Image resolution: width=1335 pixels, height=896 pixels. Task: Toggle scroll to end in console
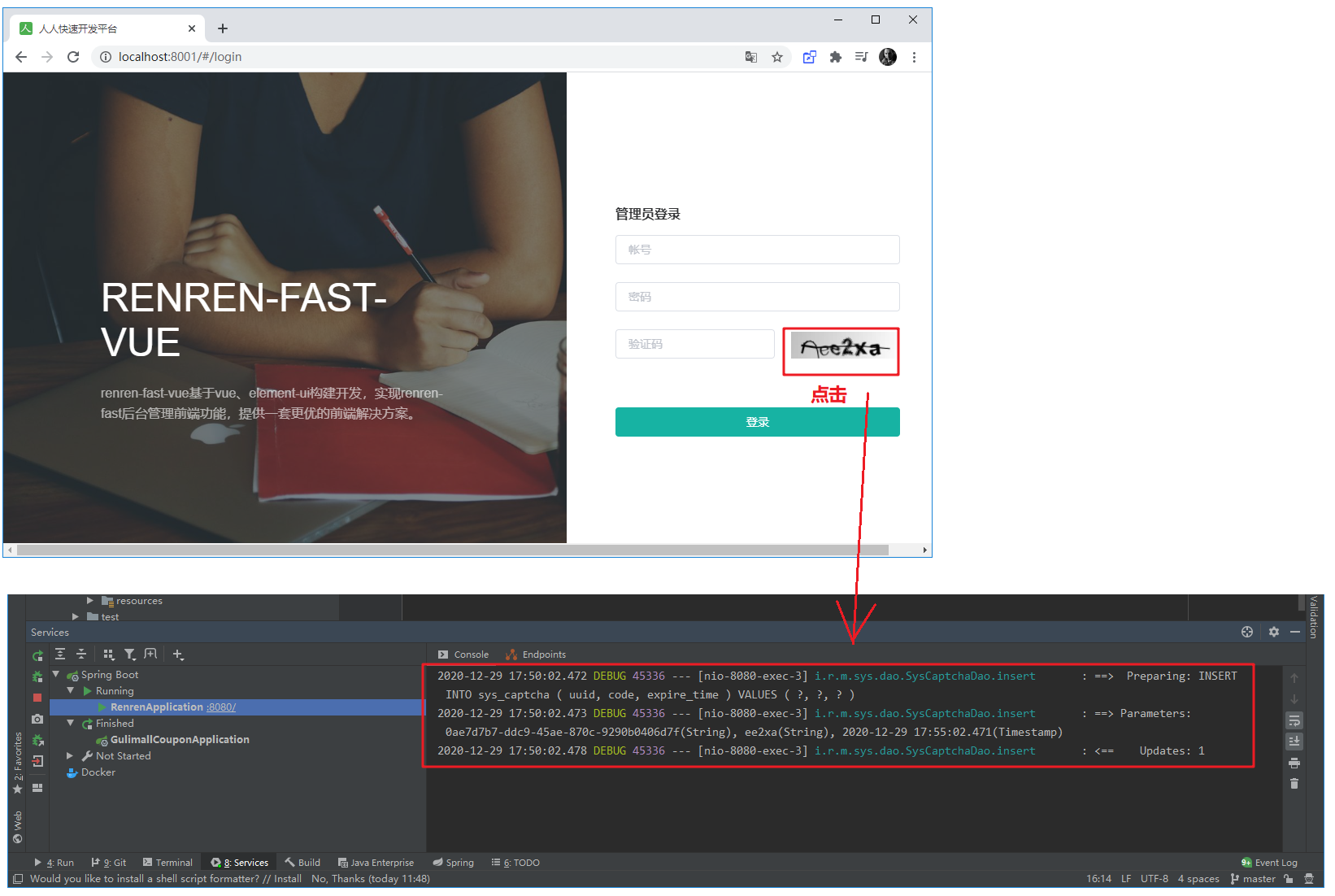pos(1294,742)
